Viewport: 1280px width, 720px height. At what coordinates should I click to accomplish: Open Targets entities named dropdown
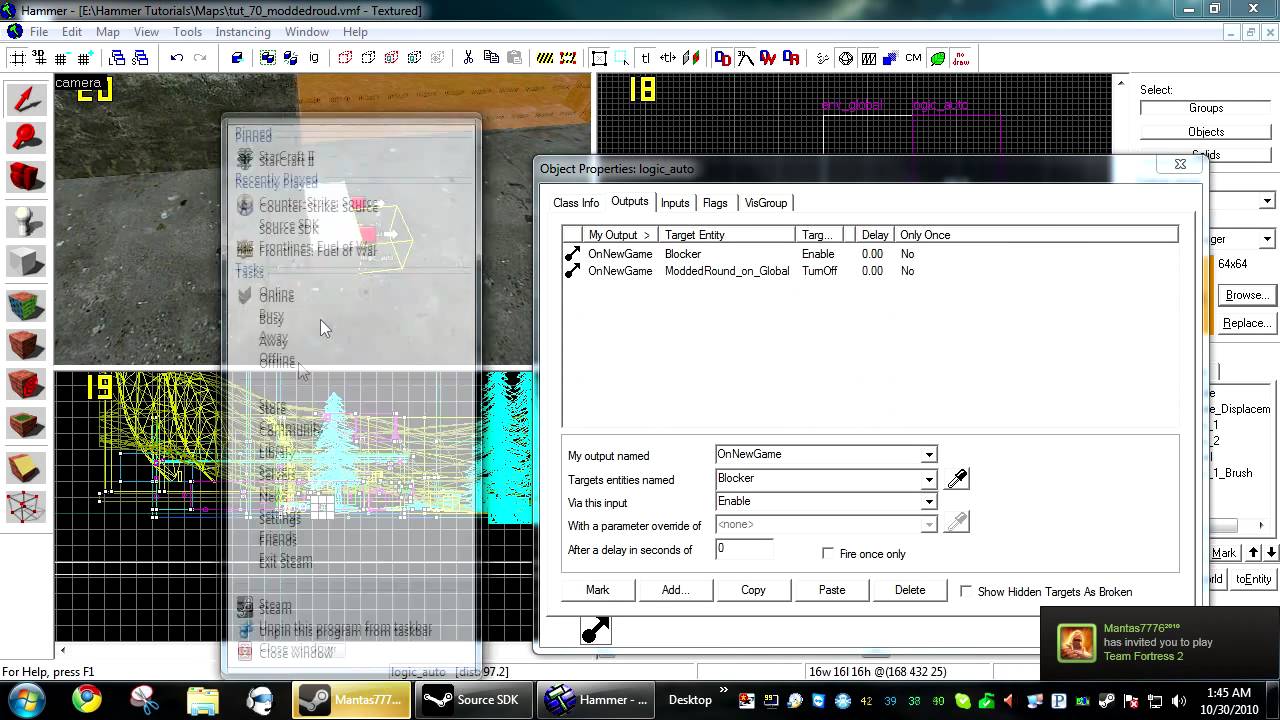(x=929, y=479)
